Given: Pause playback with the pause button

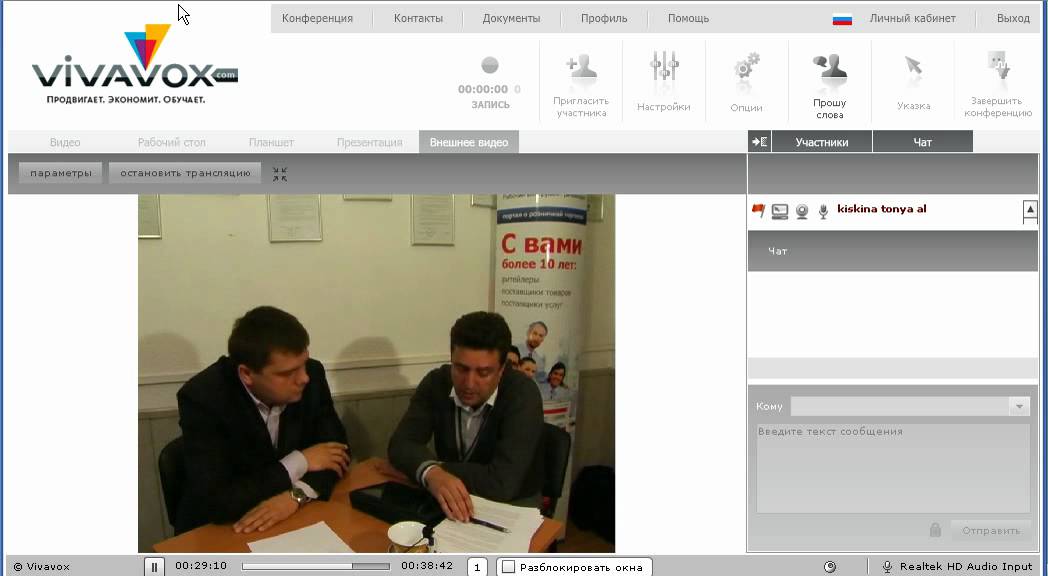Looking at the screenshot, I should 154,567.
